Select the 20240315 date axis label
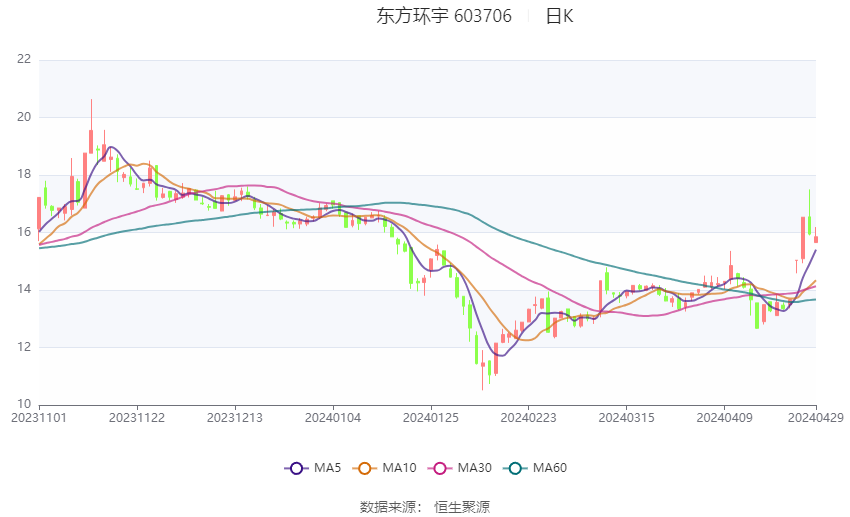 (627, 418)
